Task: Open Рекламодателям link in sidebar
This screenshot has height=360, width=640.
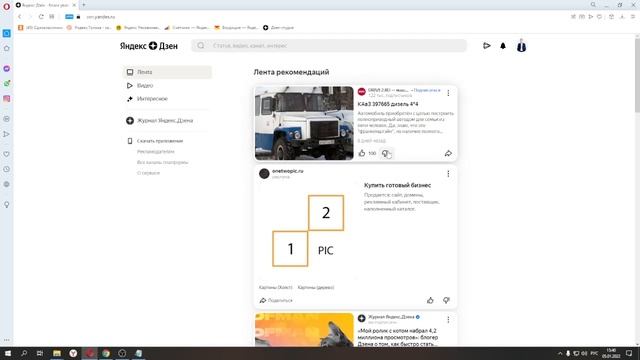Action: pyautogui.click(x=156, y=151)
